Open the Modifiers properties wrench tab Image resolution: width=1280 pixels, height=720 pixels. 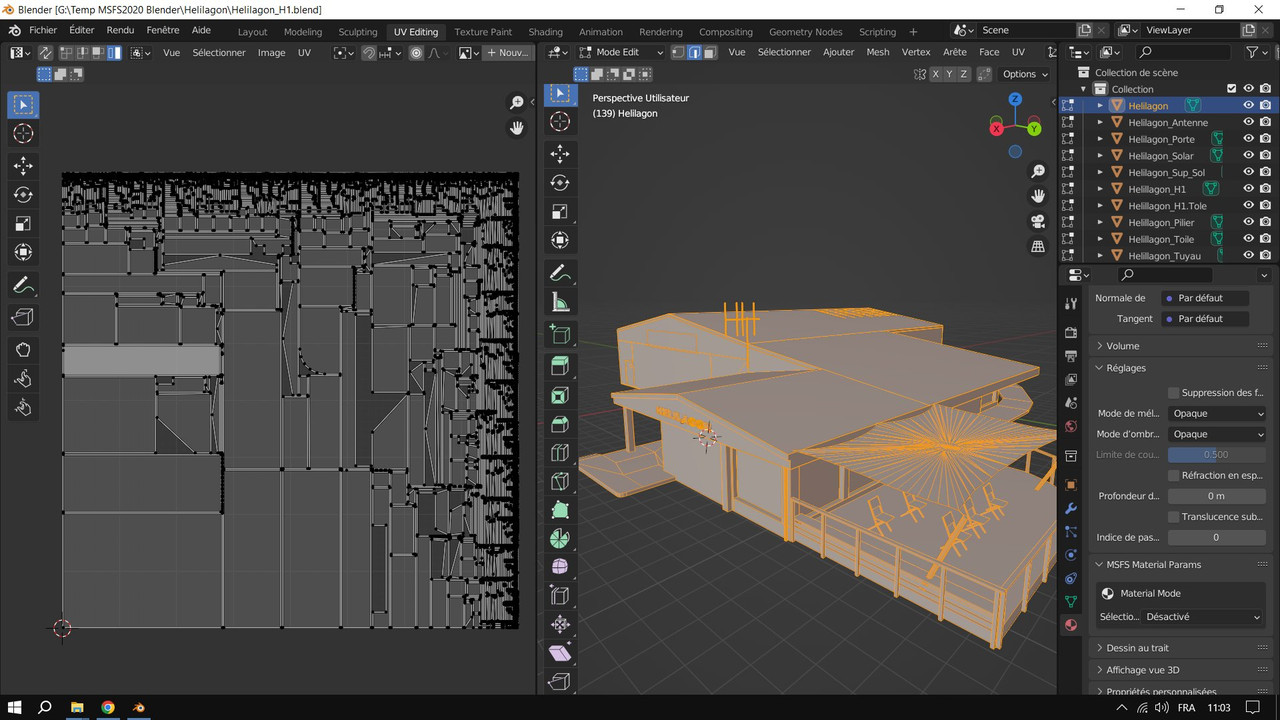1071,508
